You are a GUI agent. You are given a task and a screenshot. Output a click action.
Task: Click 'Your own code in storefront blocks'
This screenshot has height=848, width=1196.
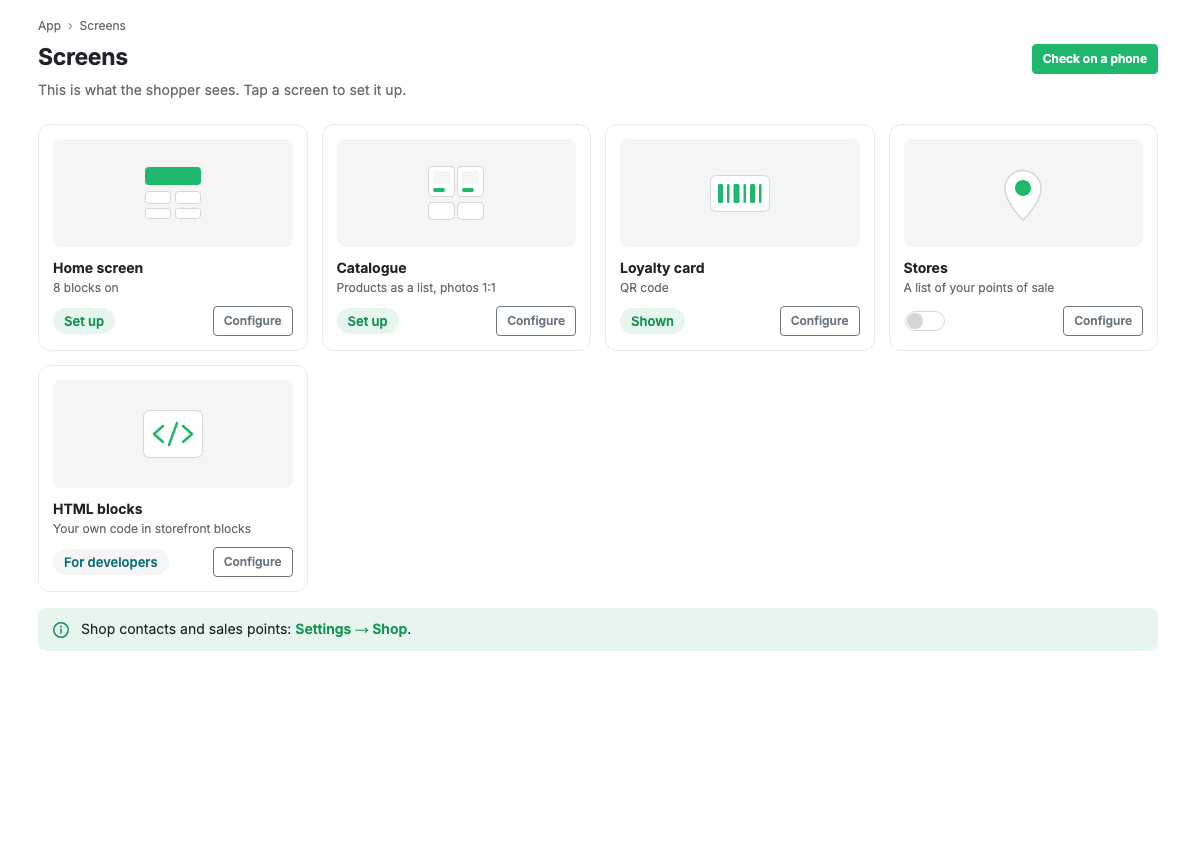click(x=152, y=529)
